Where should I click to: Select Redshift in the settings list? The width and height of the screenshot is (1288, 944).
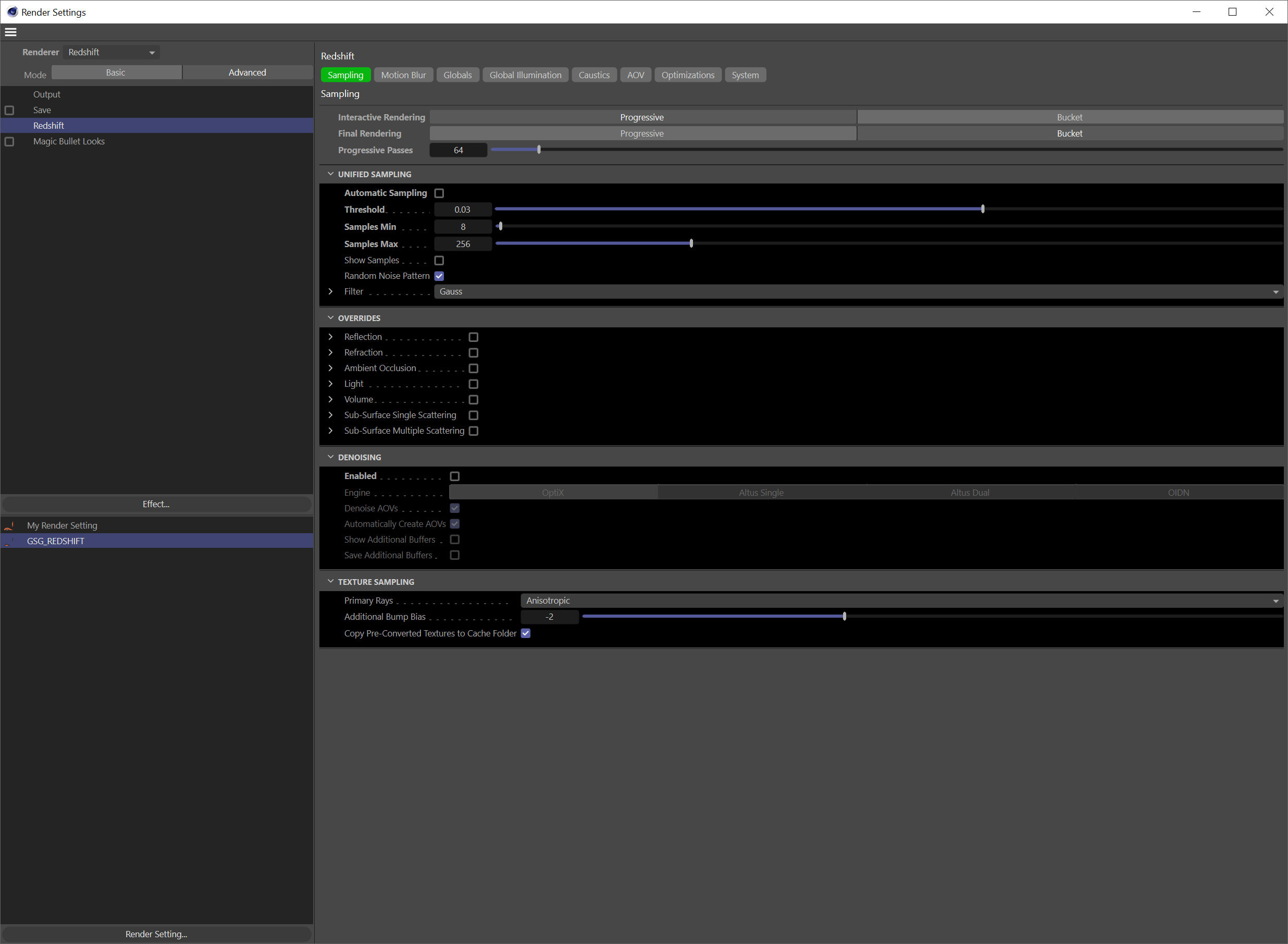coord(156,126)
